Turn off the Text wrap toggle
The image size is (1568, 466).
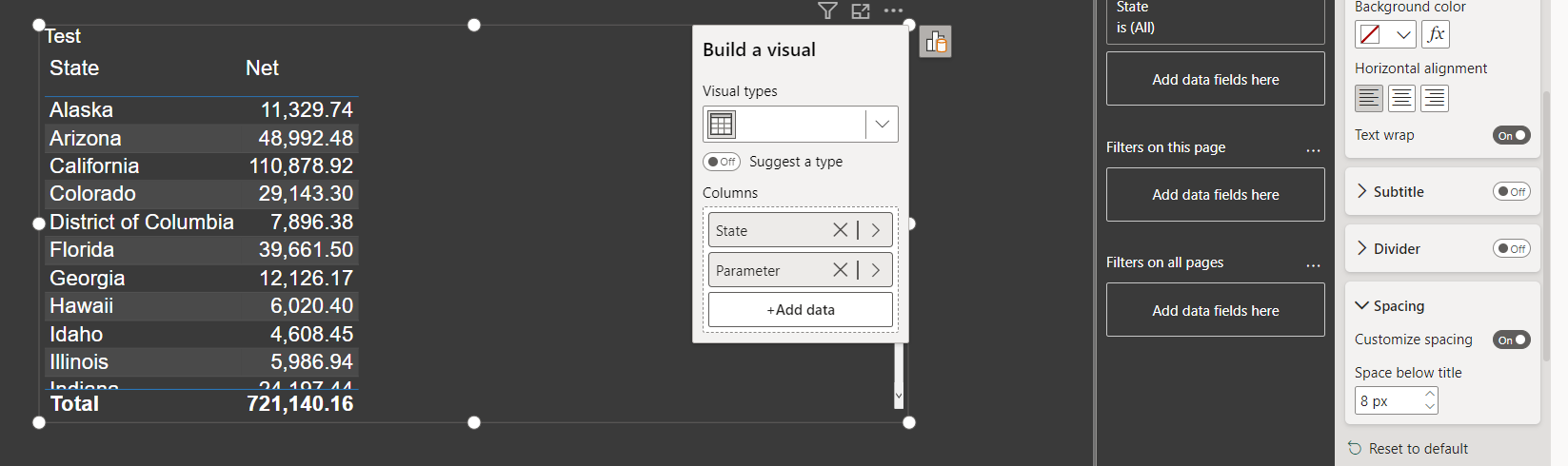[1512, 135]
